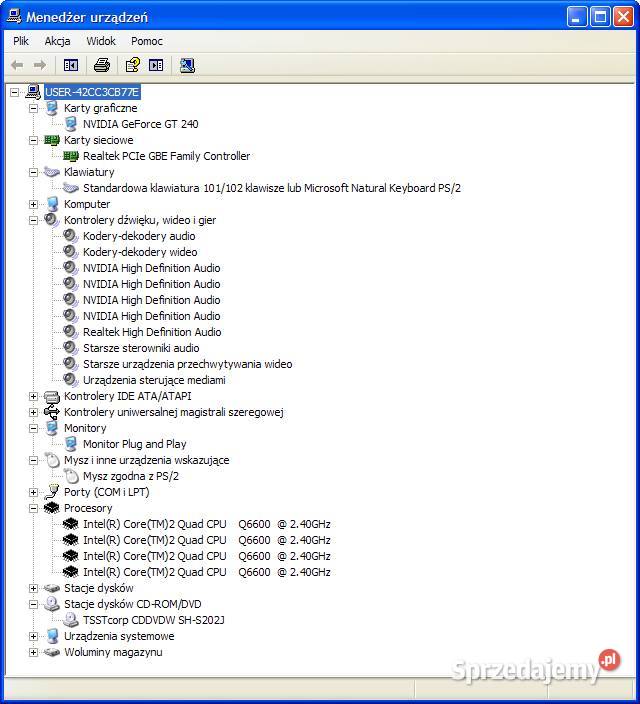Click the chip icon of the first Intel Core2 Quad entry

[71, 524]
